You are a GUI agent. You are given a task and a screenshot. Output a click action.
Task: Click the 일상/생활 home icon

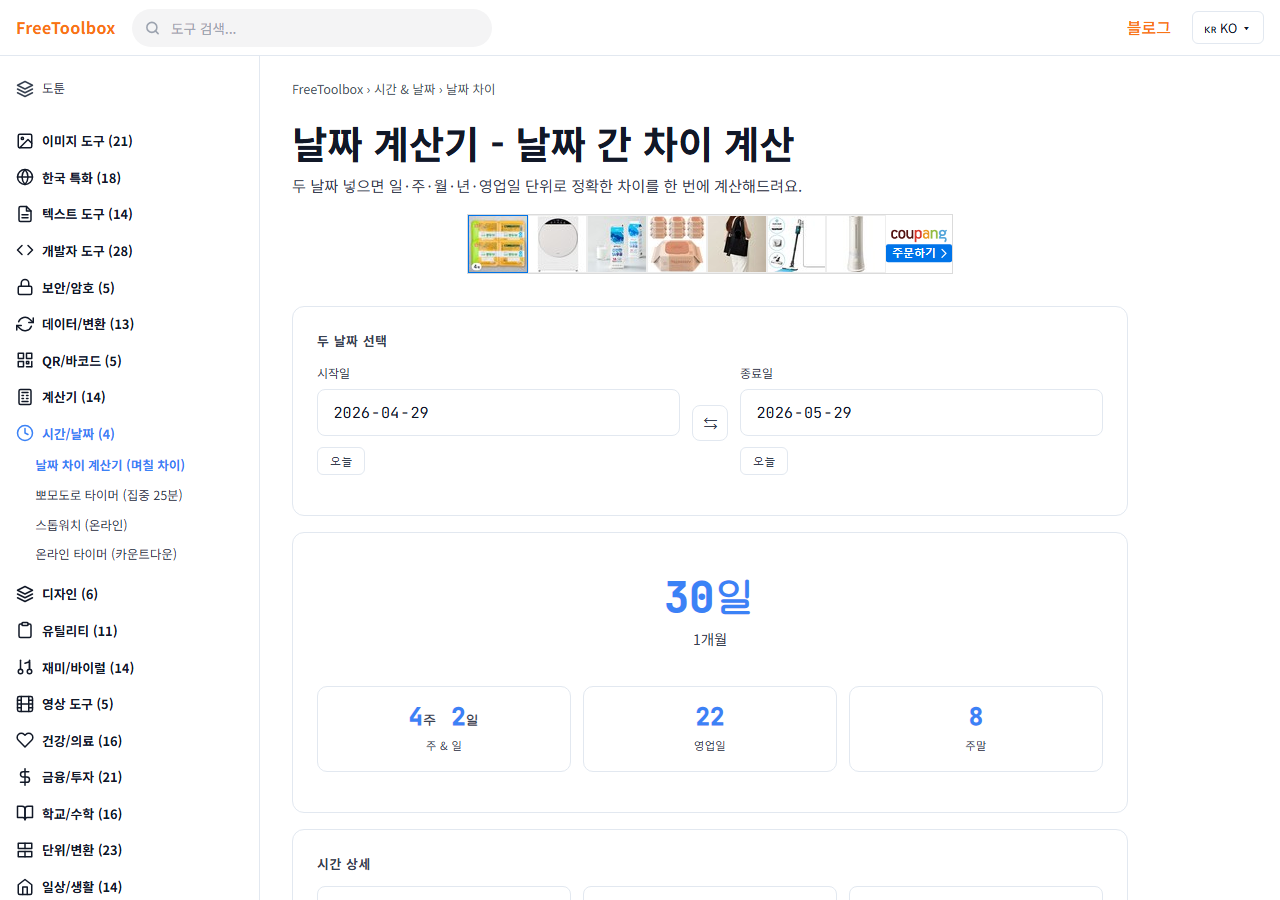tap(25, 887)
